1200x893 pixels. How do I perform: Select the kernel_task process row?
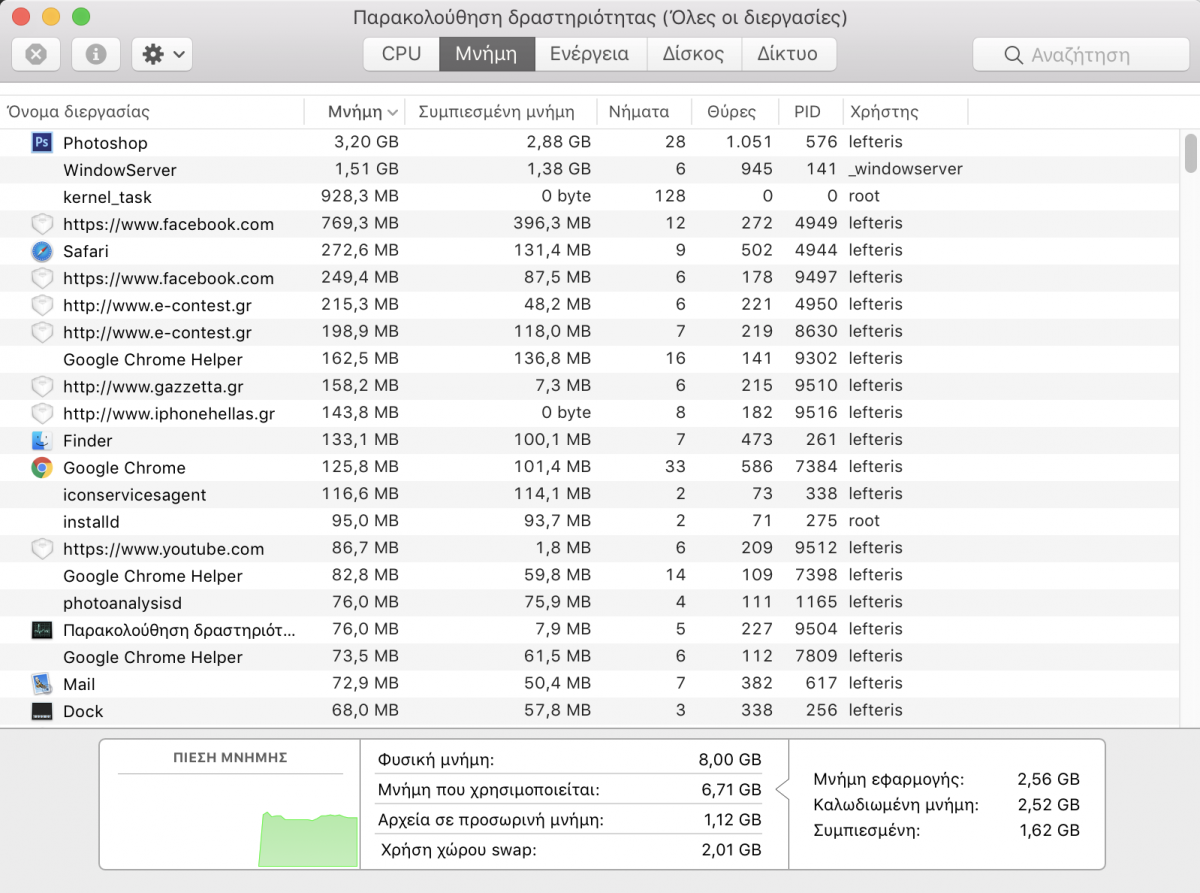pos(590,196)
